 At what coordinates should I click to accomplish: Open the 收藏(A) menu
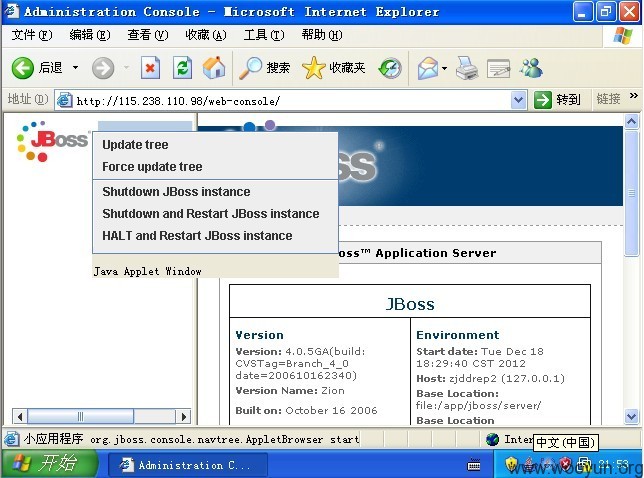point(206,35)
